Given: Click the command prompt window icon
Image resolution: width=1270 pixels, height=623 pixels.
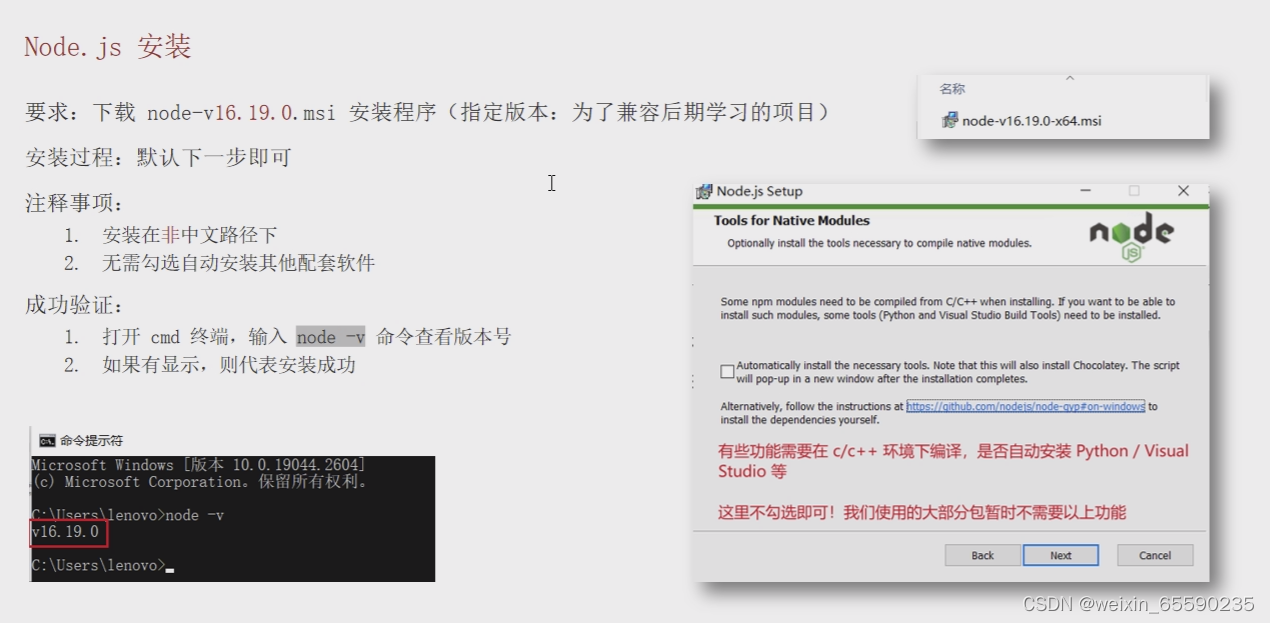Looking at the screenshot, I should click(47, 440).
